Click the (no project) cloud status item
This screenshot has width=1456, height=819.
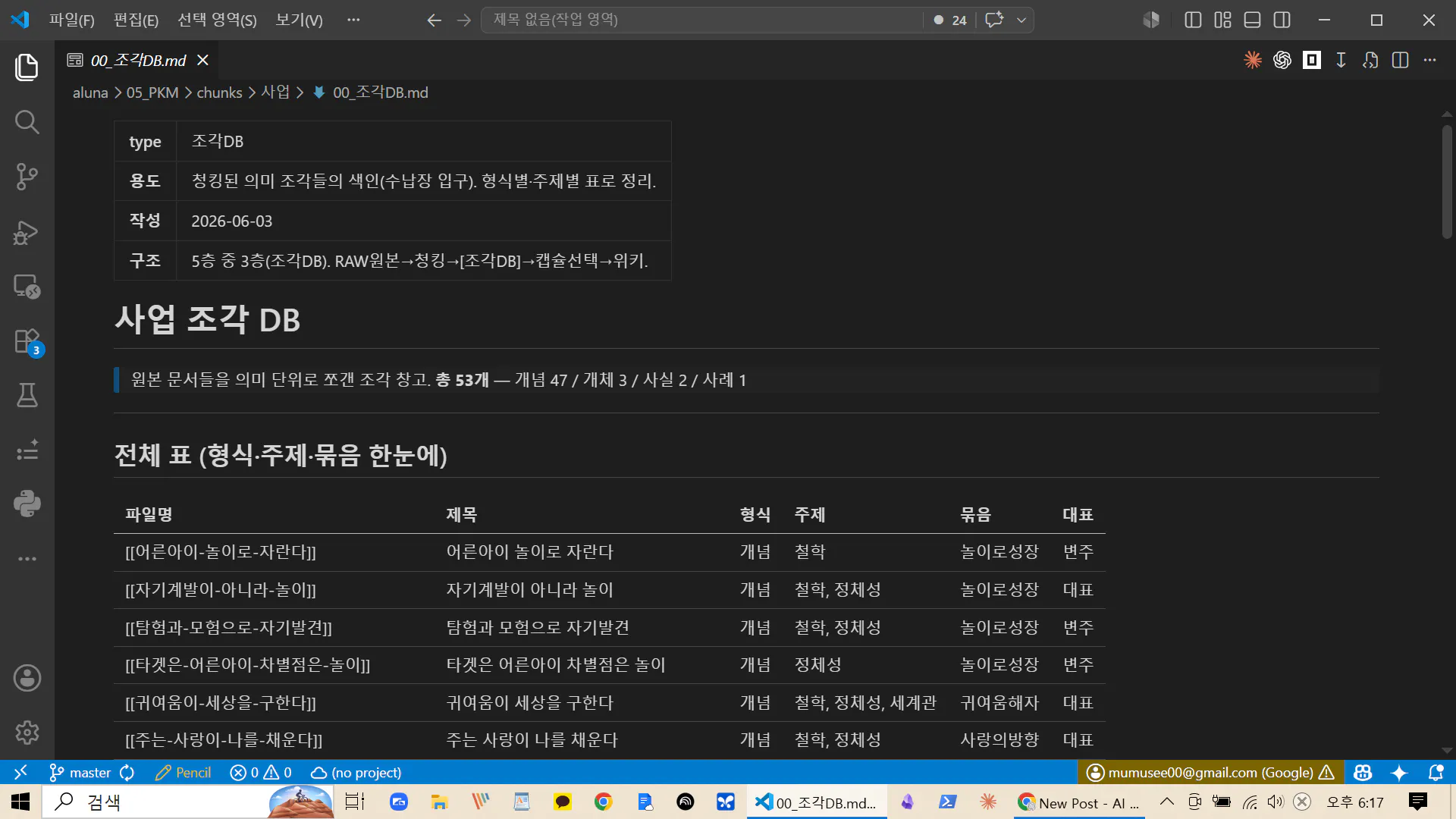tap(356, 772)
